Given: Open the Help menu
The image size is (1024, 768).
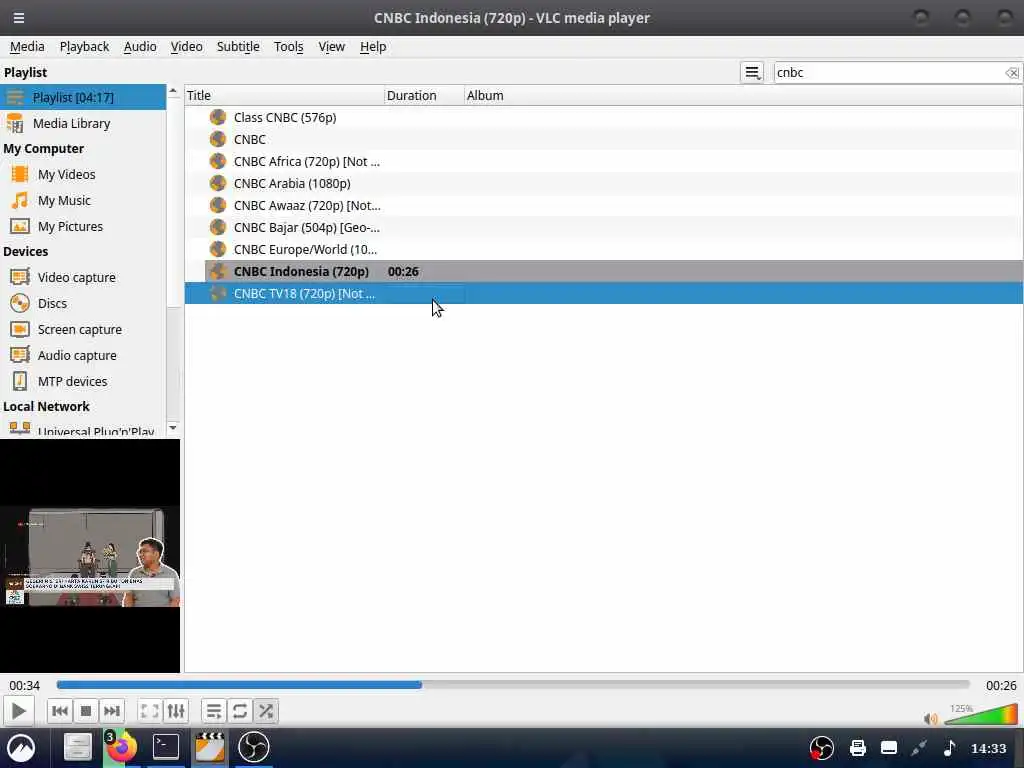Looking at the screenshot, I should click(373, 47).
